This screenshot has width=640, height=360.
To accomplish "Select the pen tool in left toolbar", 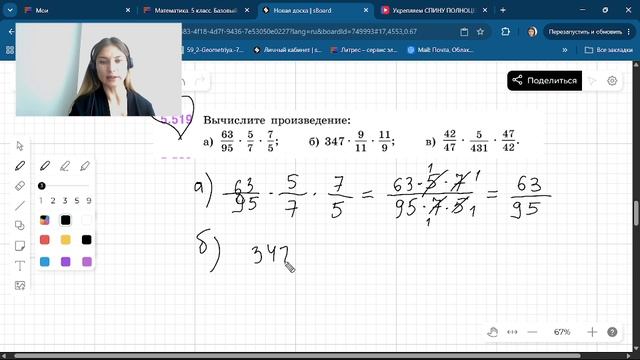I will coord(20,166).
